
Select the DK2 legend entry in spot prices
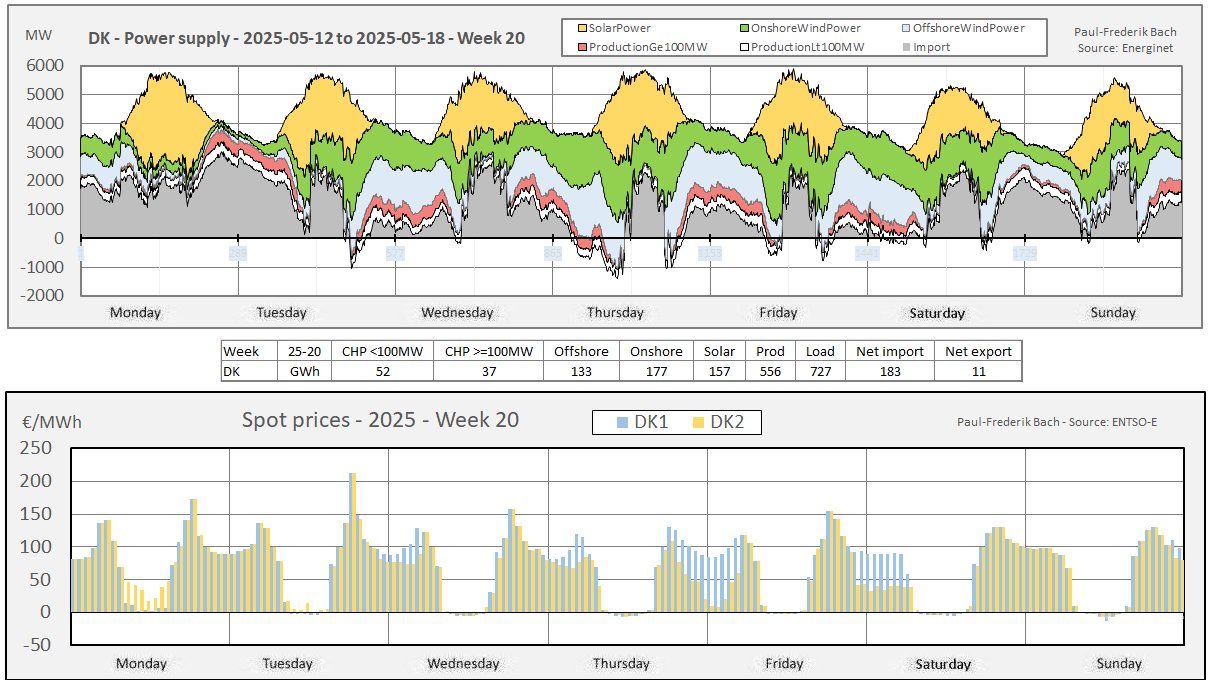click(x=717, y=423)
